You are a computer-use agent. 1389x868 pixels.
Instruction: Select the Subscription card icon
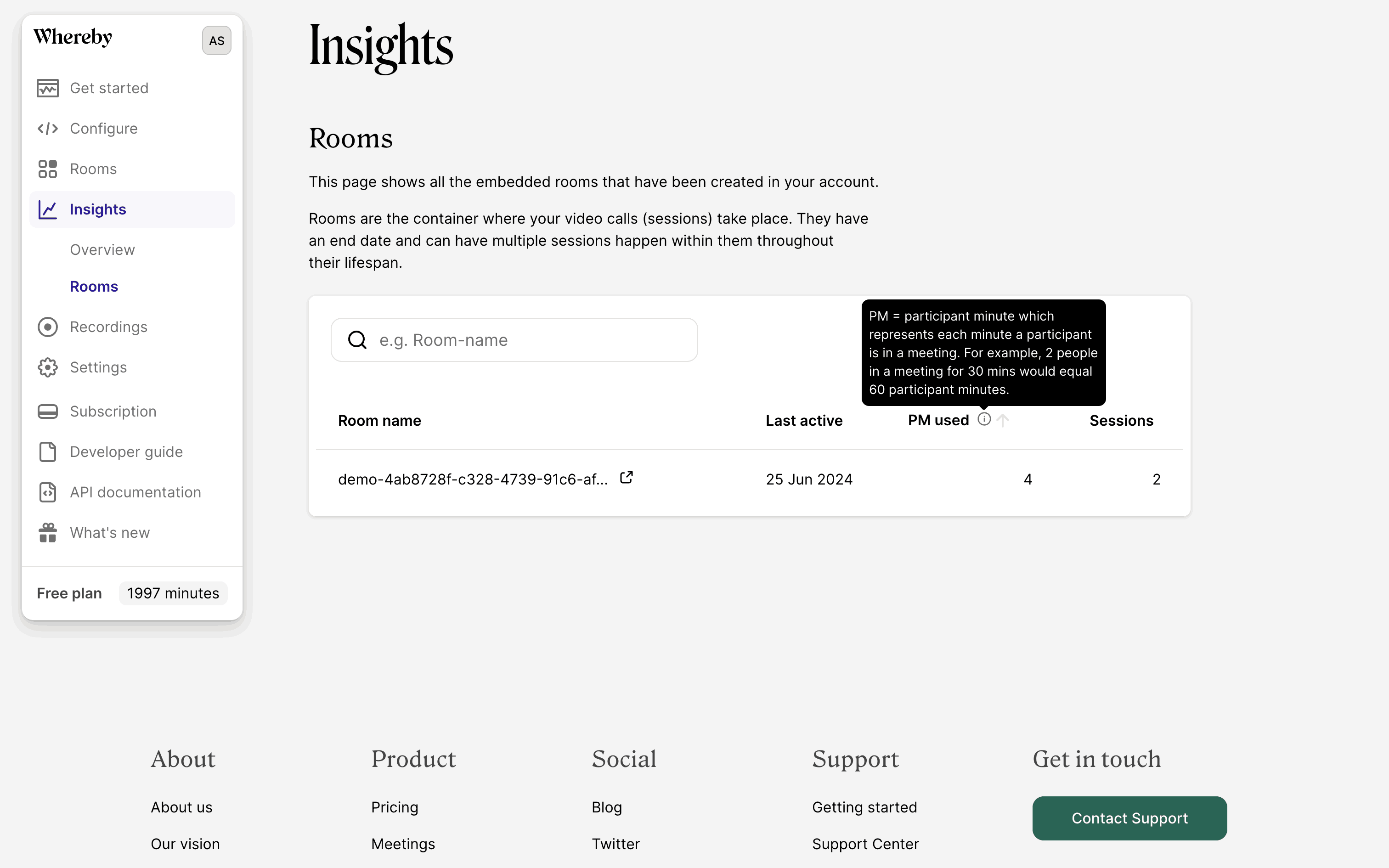coord(48,411)
